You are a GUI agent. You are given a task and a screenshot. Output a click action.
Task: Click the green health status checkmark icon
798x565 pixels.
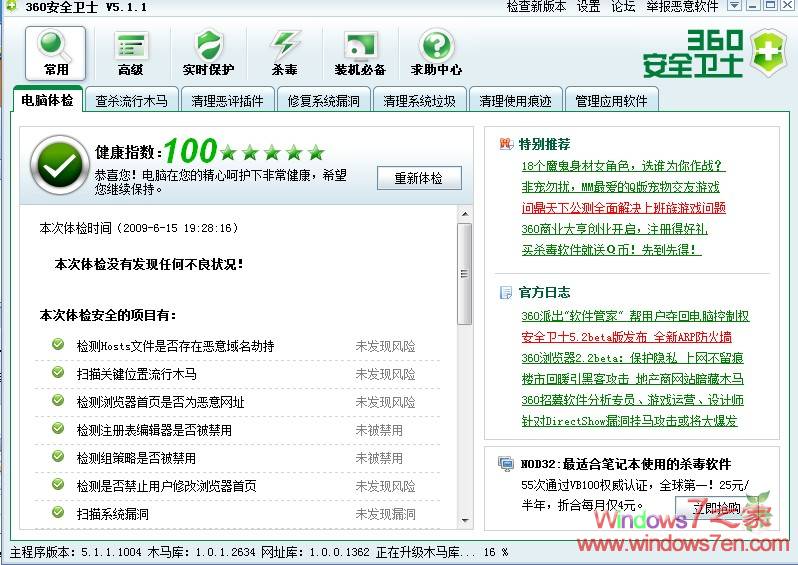coord(59,164)
